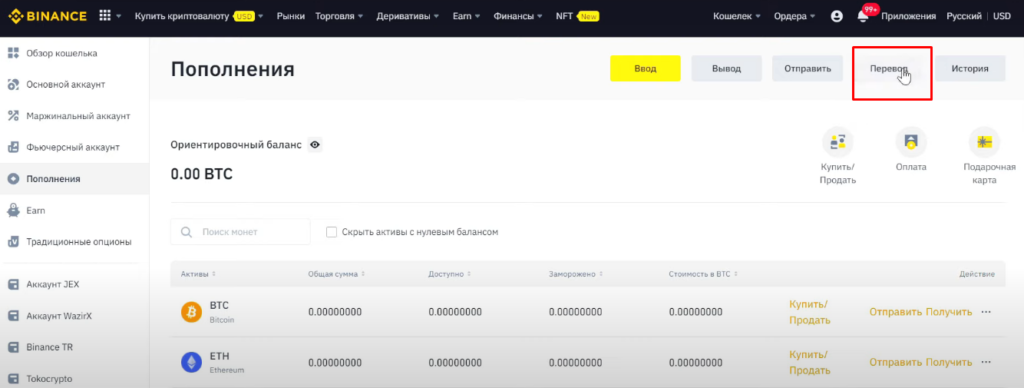Click the Обзор кошелька sidebar icon
The image size is (1024, 388).
click(x=13, y=53)
